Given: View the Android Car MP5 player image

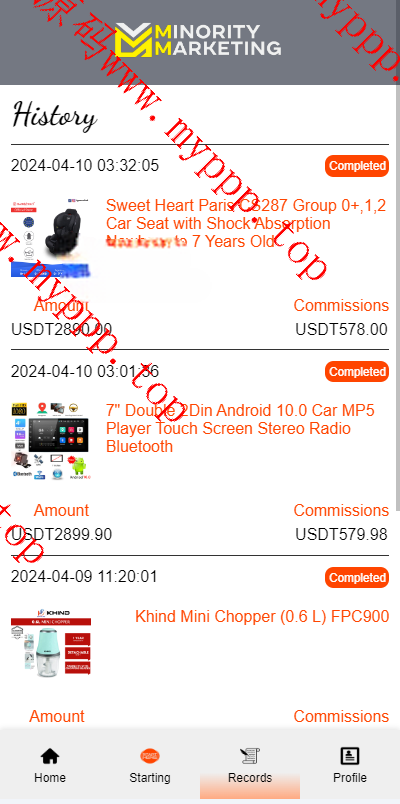Looking at the screenshot, I should point(51,443).
